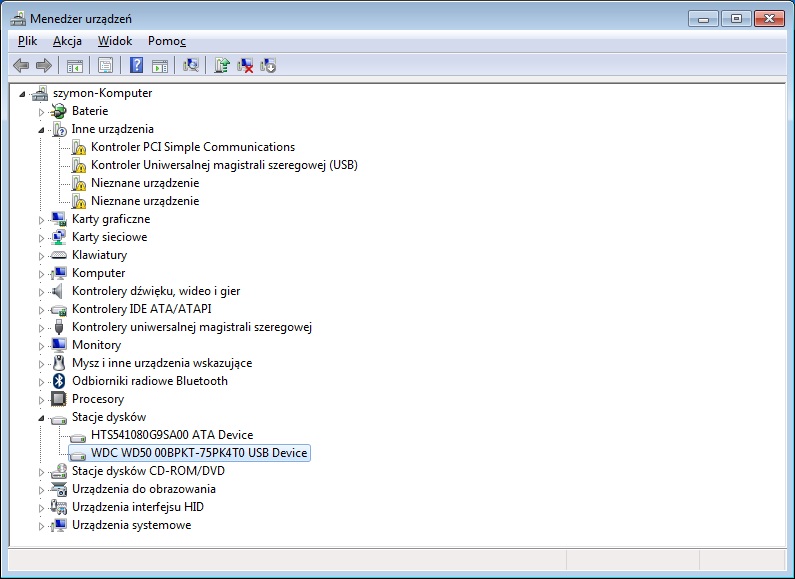Click the Inne urządzenia question mark icon
Viewport: 795px width, 579px height.
coord(59,129)
